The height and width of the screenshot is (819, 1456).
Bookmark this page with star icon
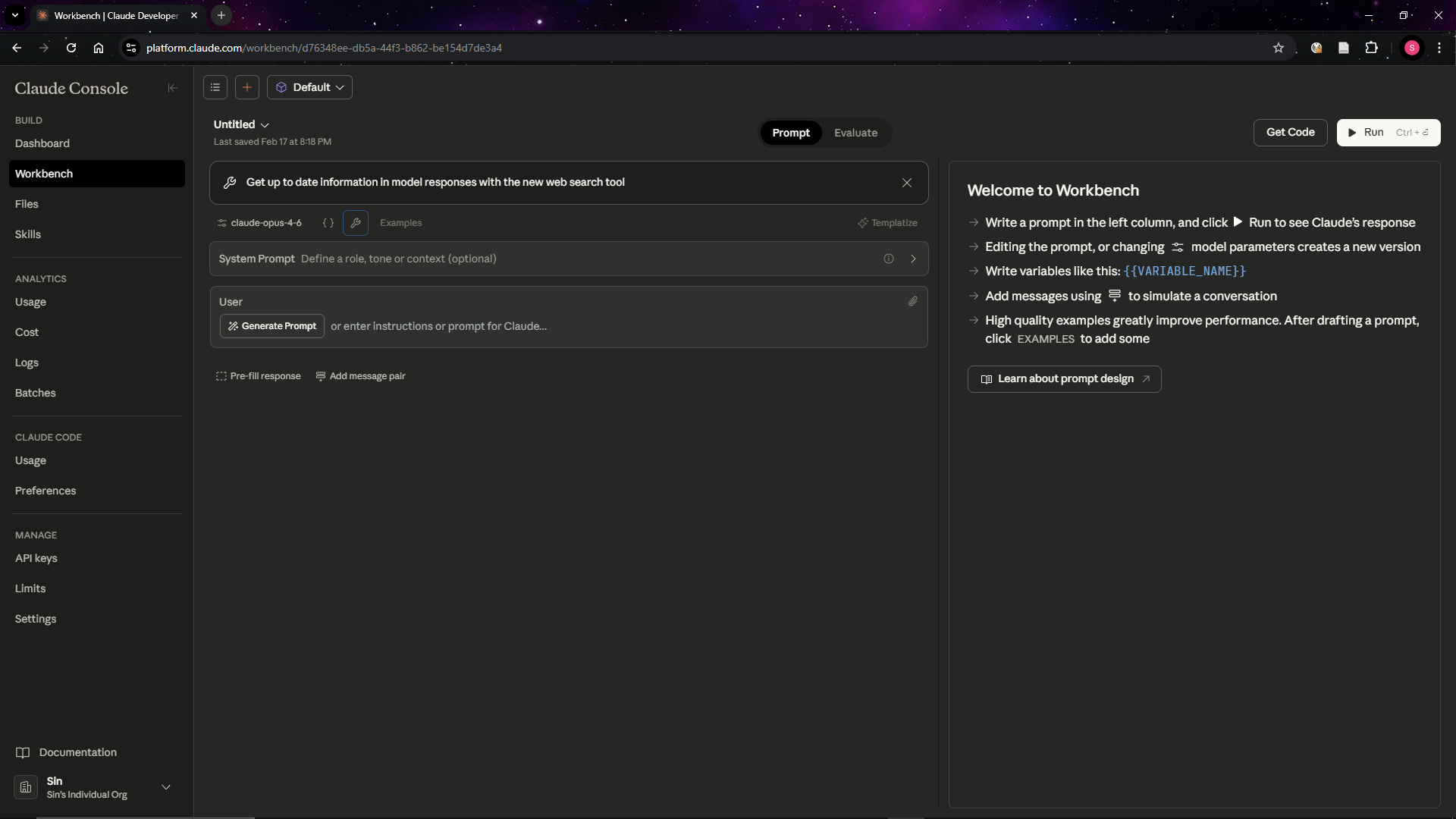click(x=1279, y=48)
